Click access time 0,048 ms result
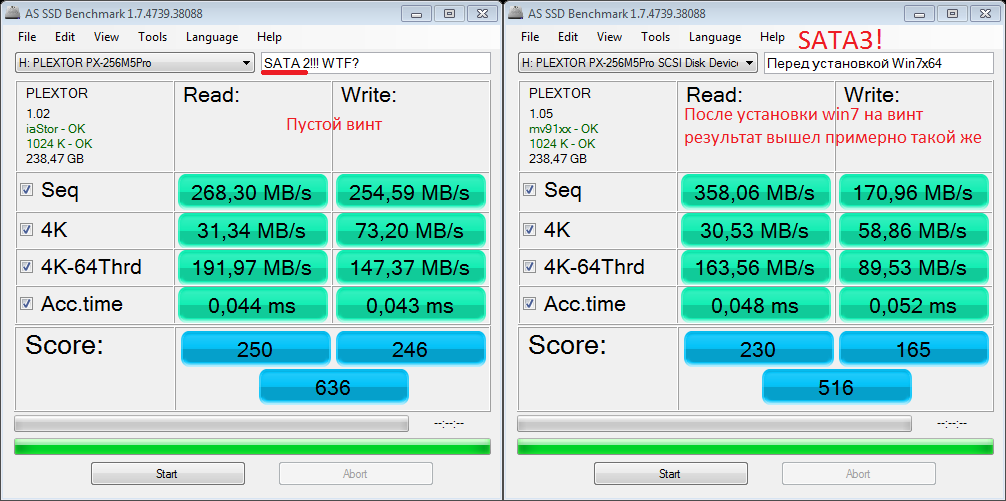This screenshot has height=501, width=1006. point(756,304)
